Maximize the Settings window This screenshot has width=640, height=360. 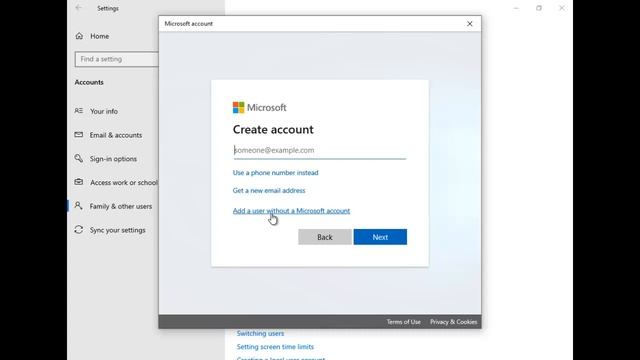click(539, 8)
